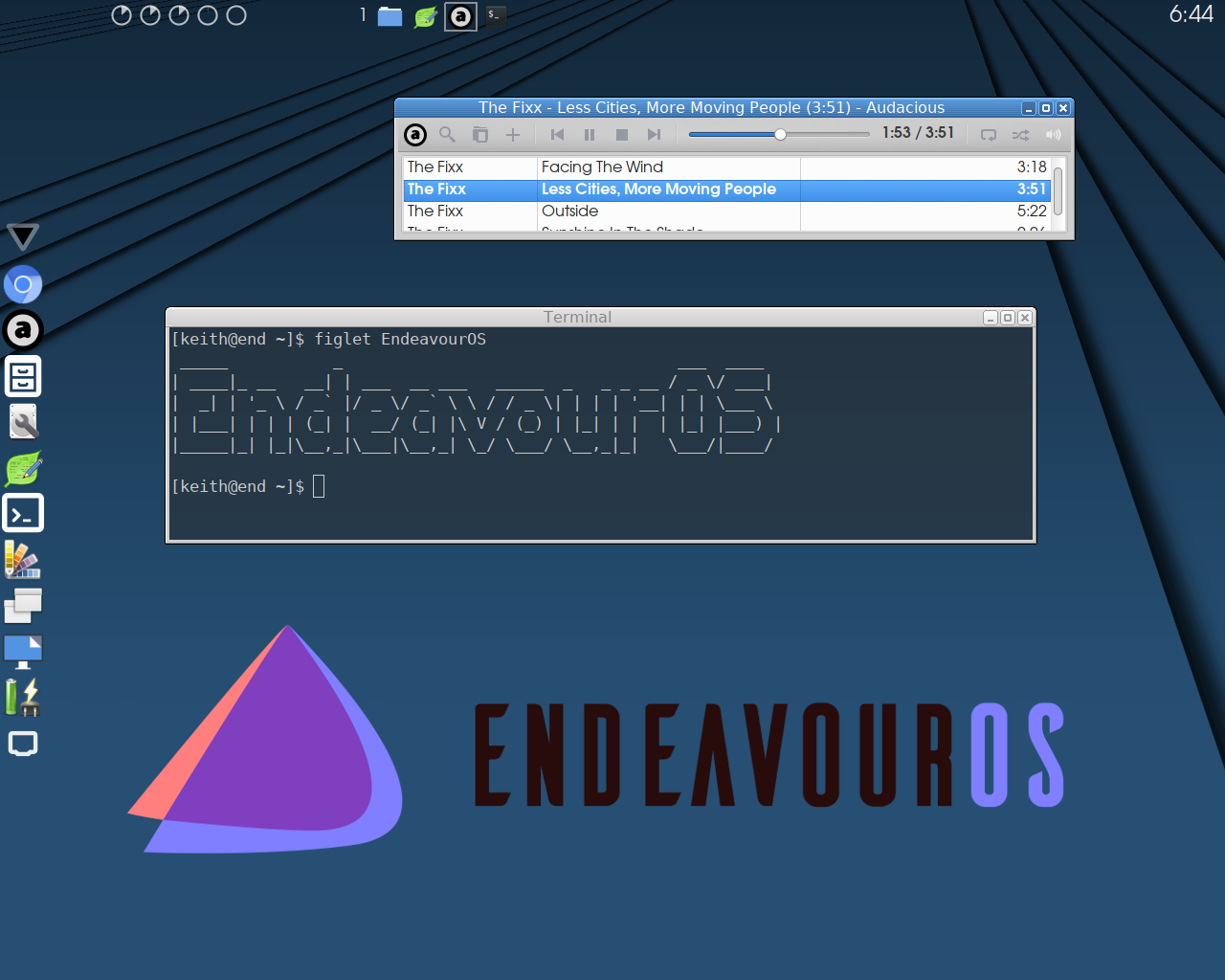Toggle repeat mode in Audacious
This screenshot has height=980, width=1225.
(x=989, y=135)
